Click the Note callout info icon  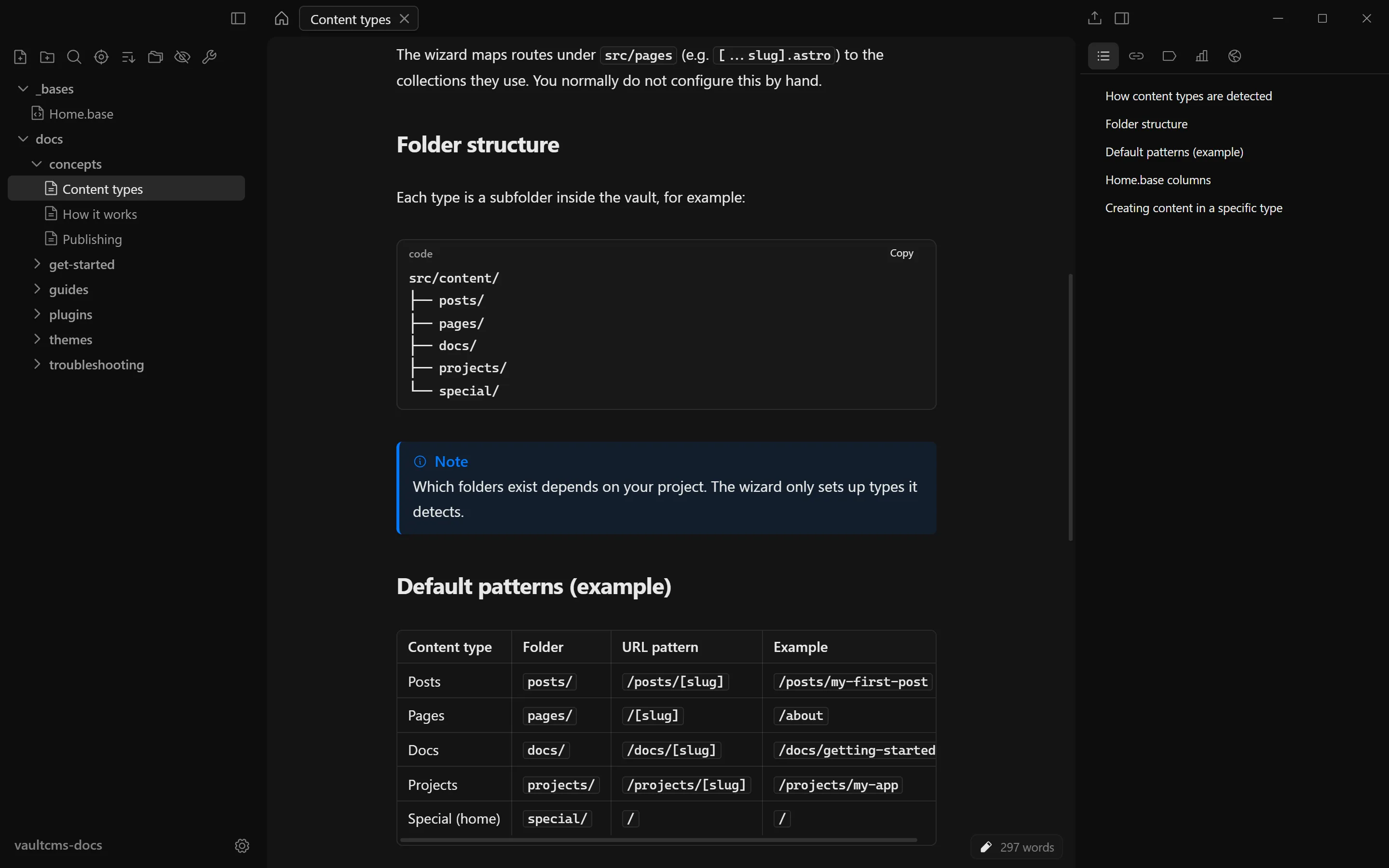(x=420, y=461)
